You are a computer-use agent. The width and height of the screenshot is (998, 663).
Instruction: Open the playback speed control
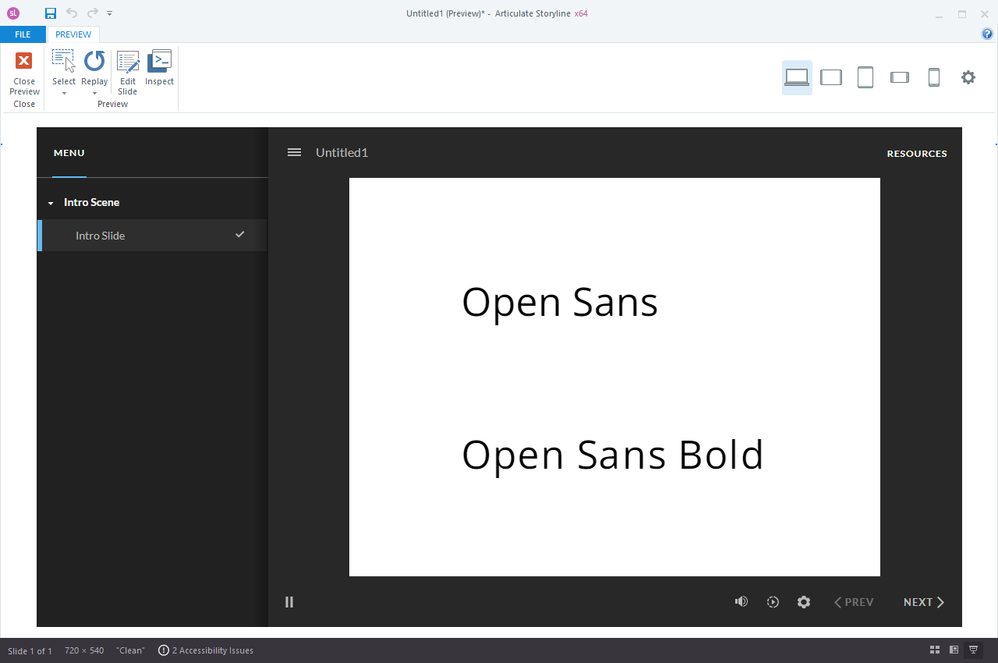[x=773, y=602]
